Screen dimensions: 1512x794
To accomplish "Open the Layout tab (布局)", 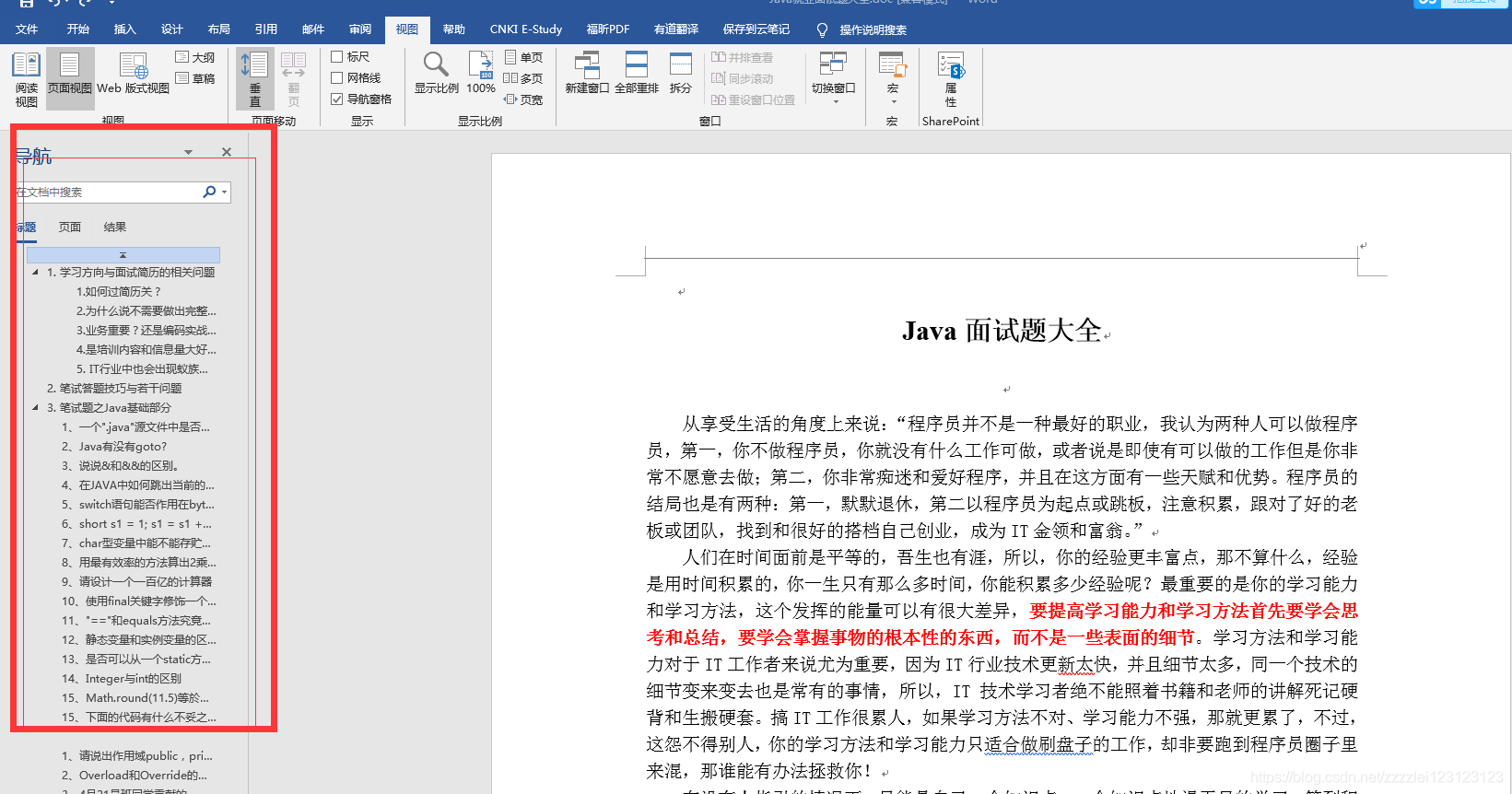I will (219, 29).
